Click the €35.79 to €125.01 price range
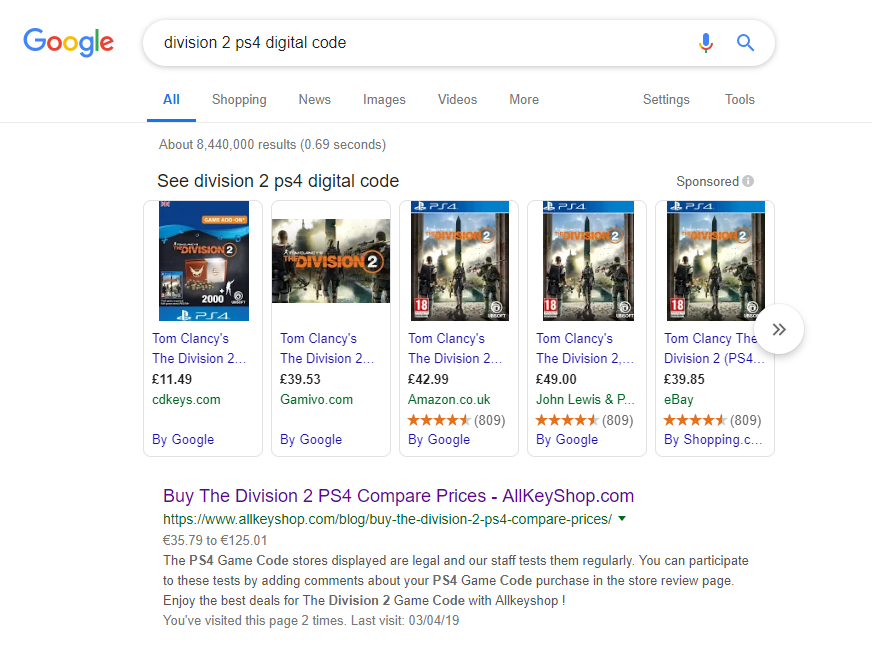 [215, 540]
